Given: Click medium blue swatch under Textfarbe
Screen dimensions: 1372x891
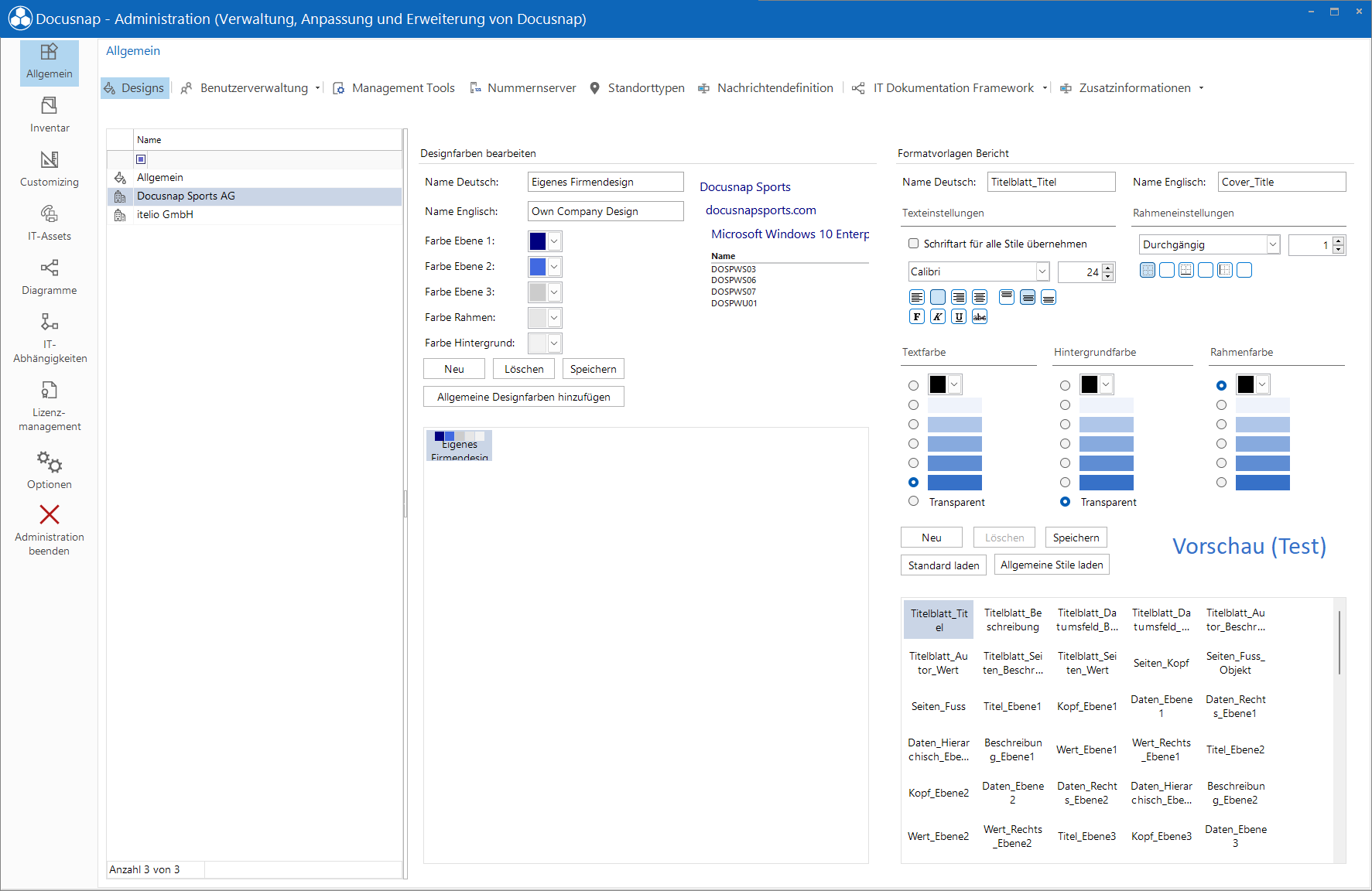Looking at the screenshot, I should click(955, 443).
